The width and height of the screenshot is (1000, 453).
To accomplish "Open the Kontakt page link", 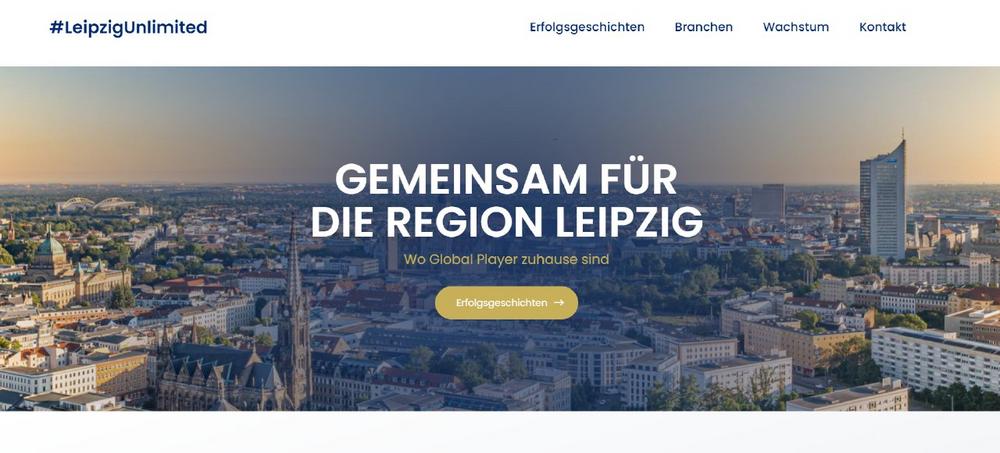I will [x=882, y=27].
